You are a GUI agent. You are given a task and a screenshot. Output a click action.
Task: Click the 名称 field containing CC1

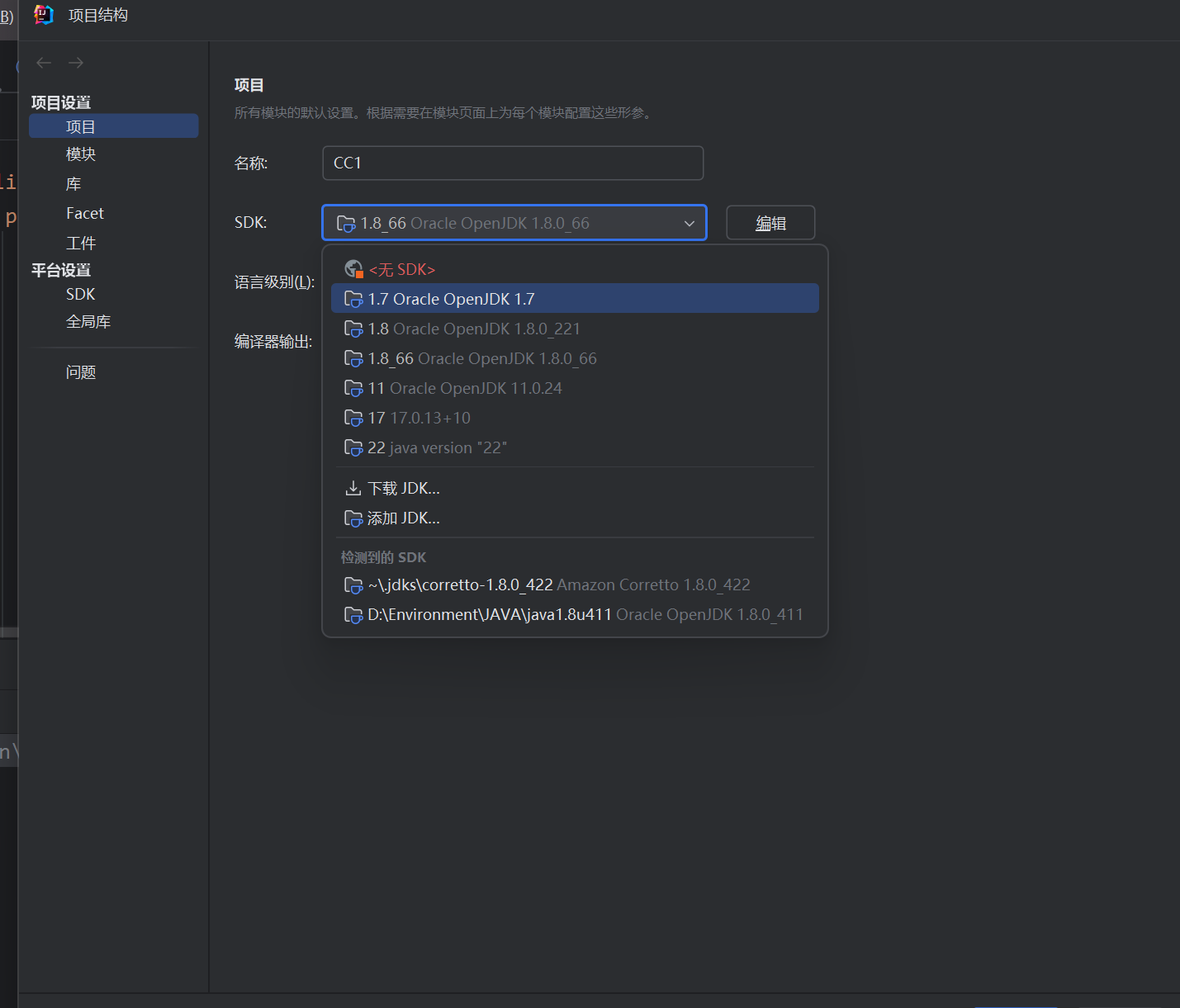pos(513,163)
